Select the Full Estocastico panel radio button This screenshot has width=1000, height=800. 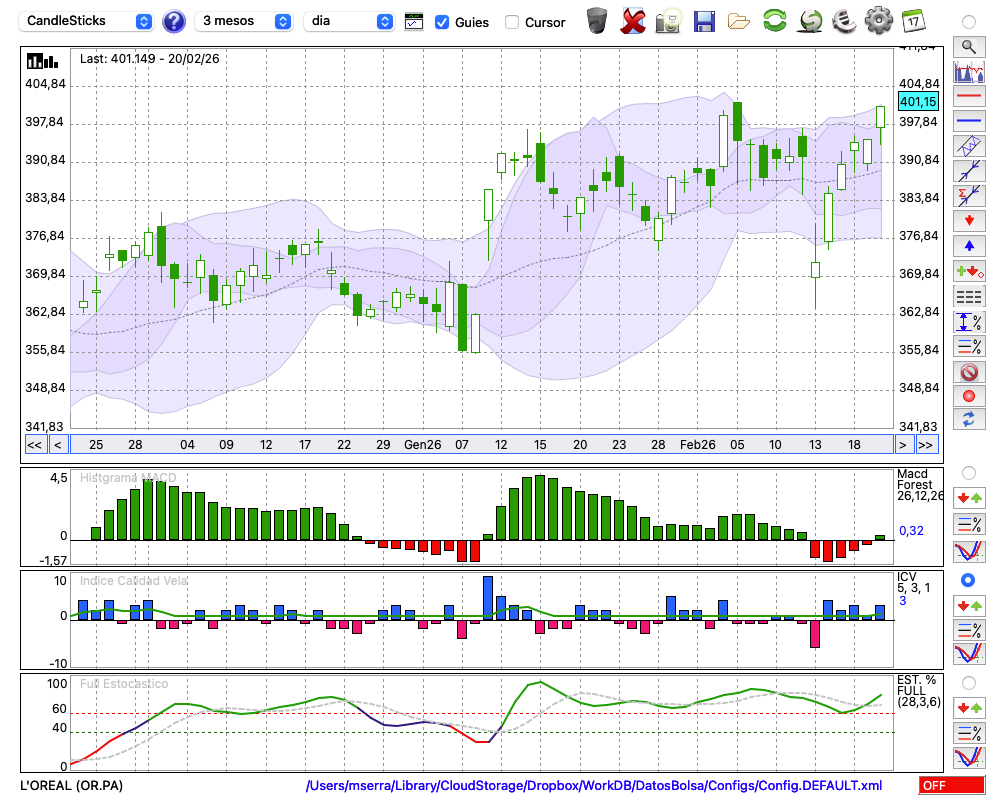click(969, 683)
